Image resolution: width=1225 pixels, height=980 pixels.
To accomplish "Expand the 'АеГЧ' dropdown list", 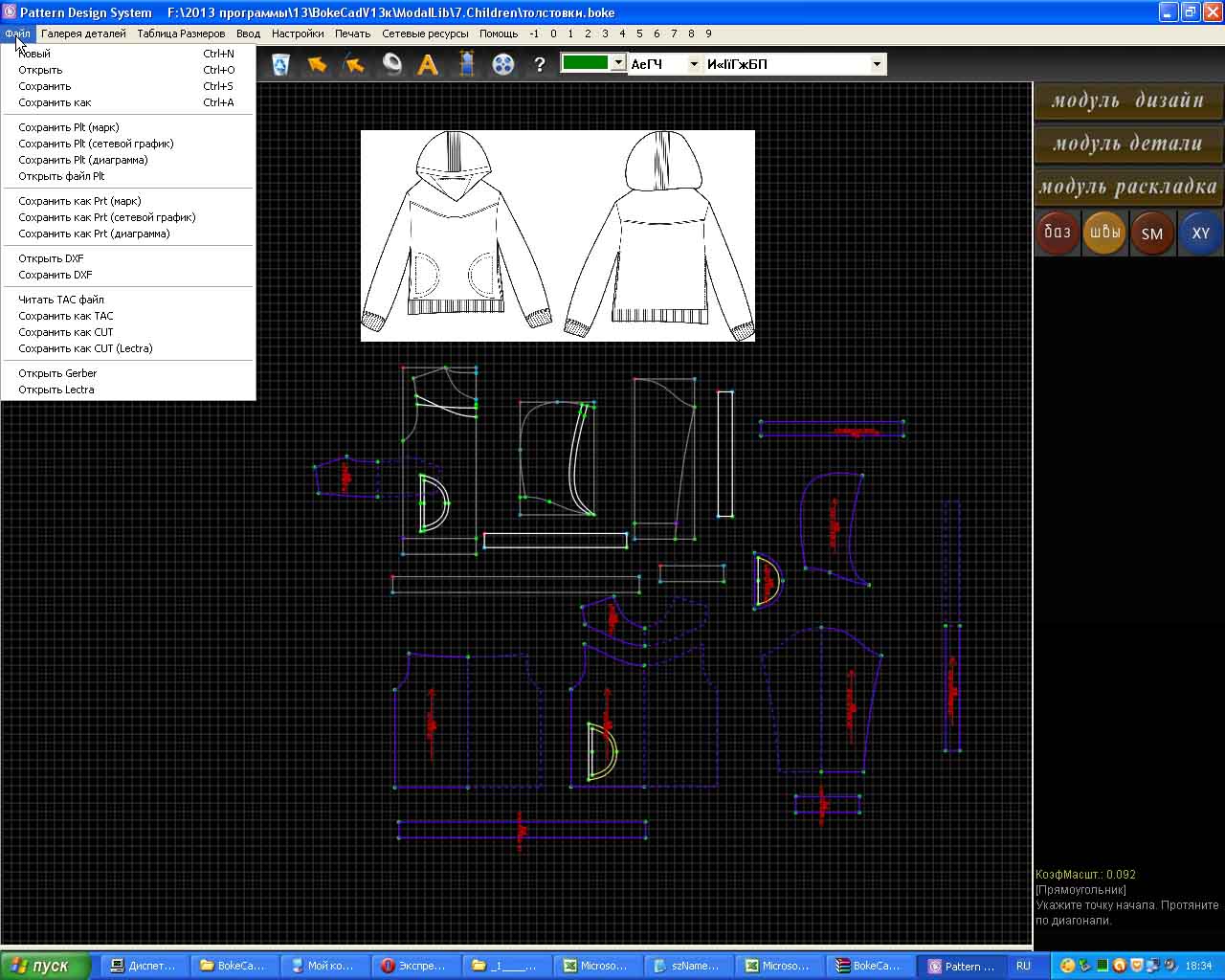I will [x=693, y=64].
